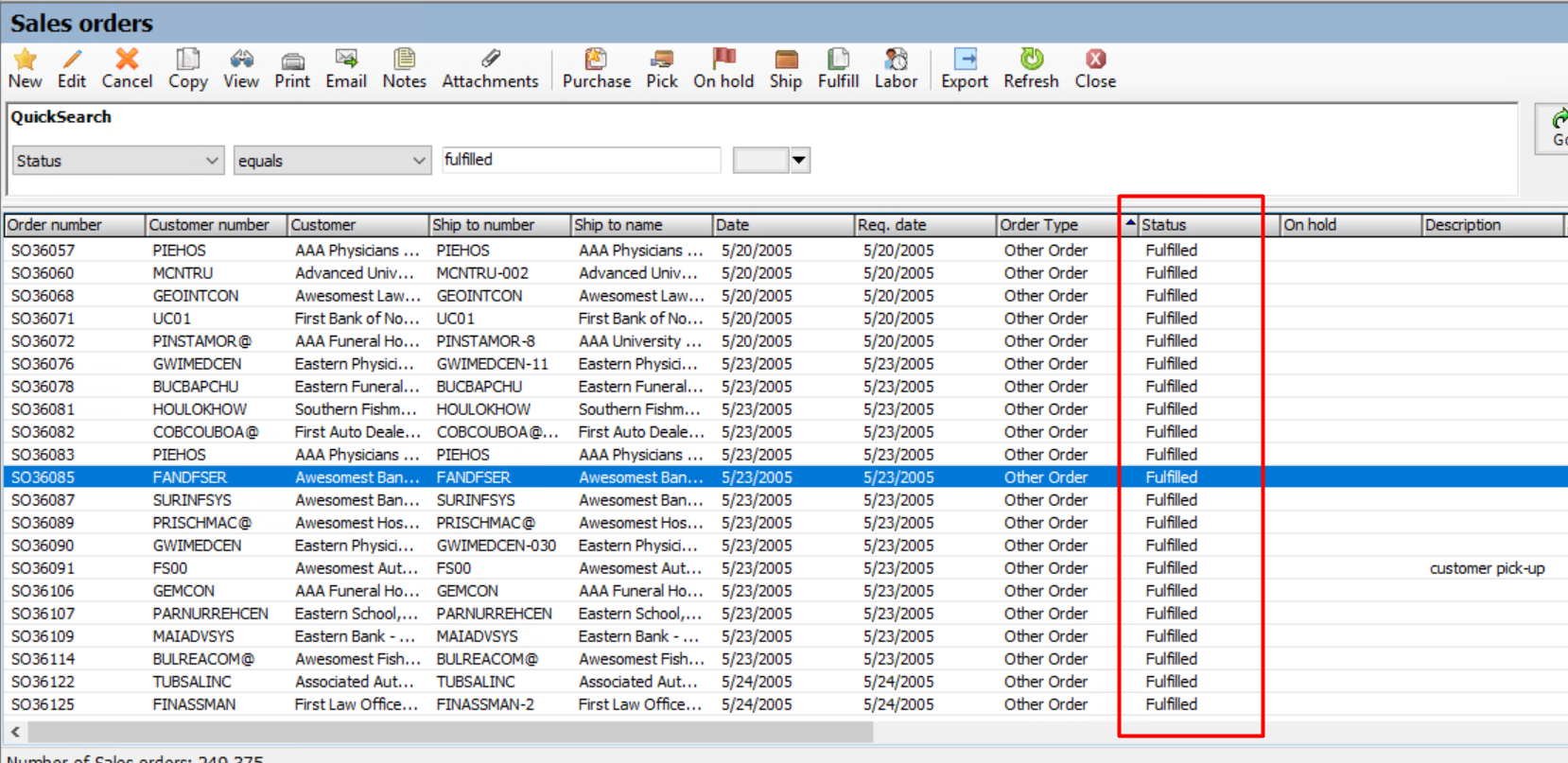Select order SO36068 row

pyautogui.click(x=784, y=296)
